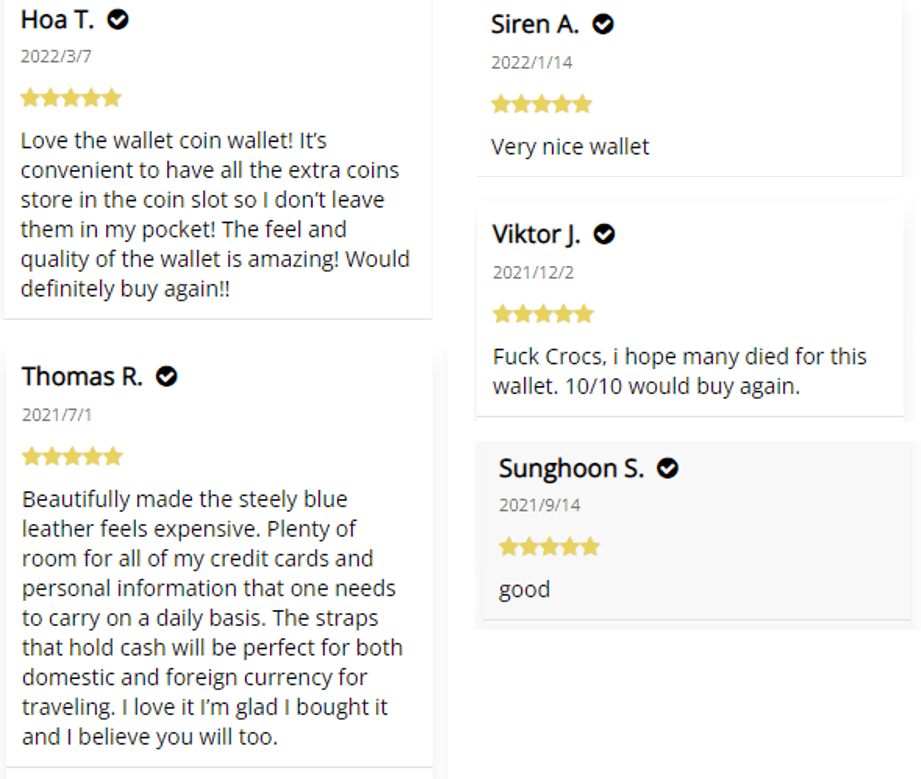Click the 2022/3/7 review date

pos(56,56)
